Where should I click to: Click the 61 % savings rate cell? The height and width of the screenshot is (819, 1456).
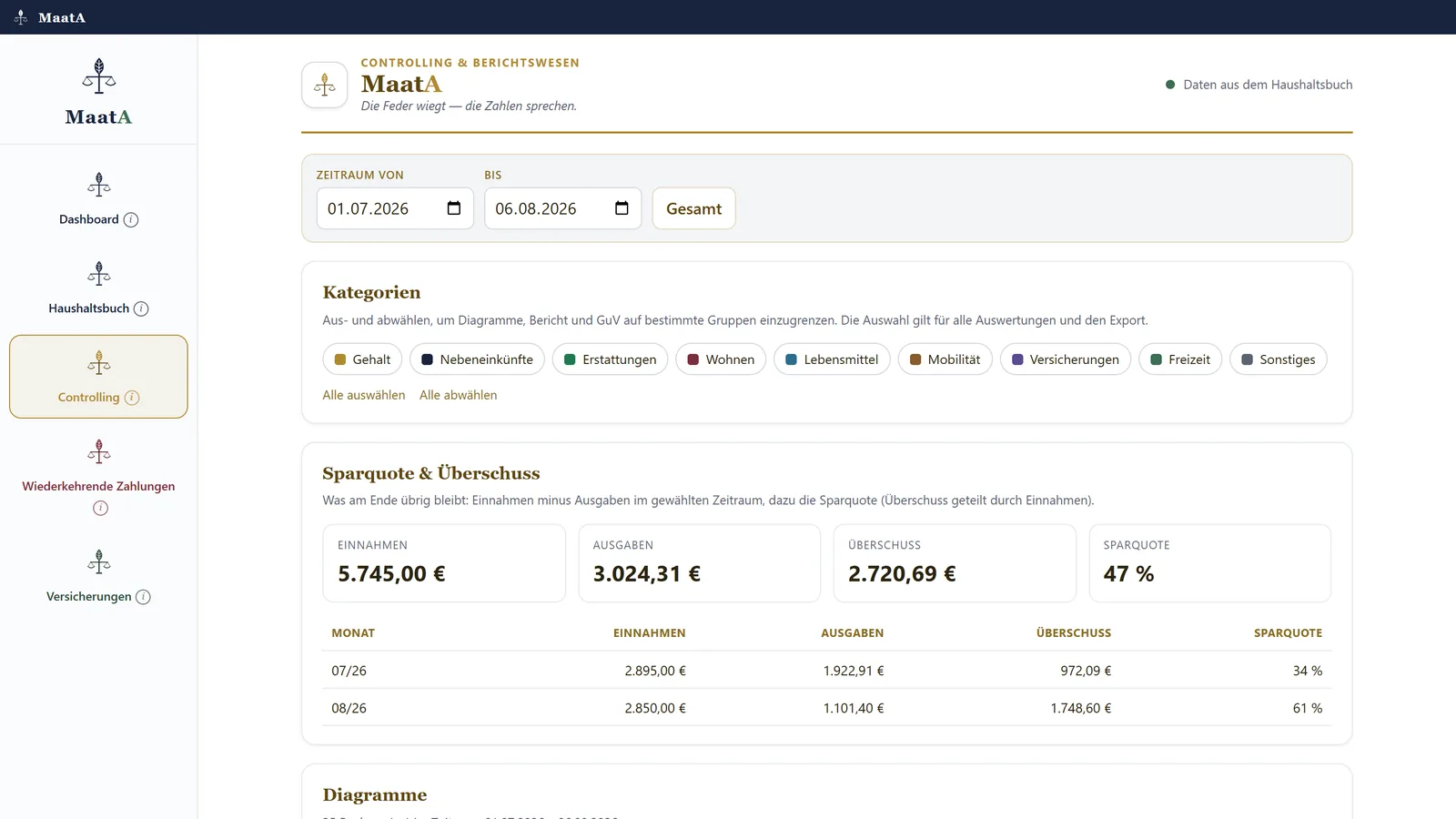click(x=1308, y=708)
